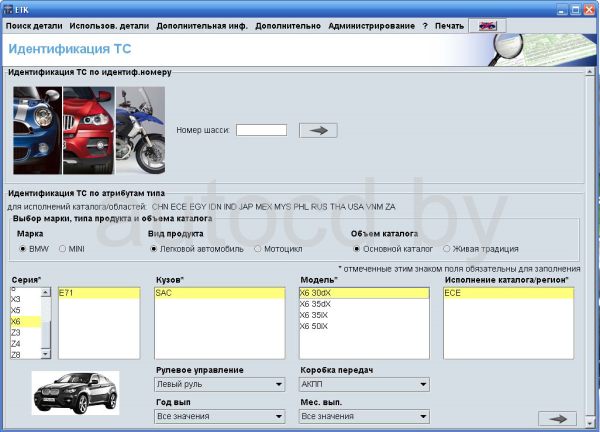Open Рулевое управление dropdown

click(220, 384)
